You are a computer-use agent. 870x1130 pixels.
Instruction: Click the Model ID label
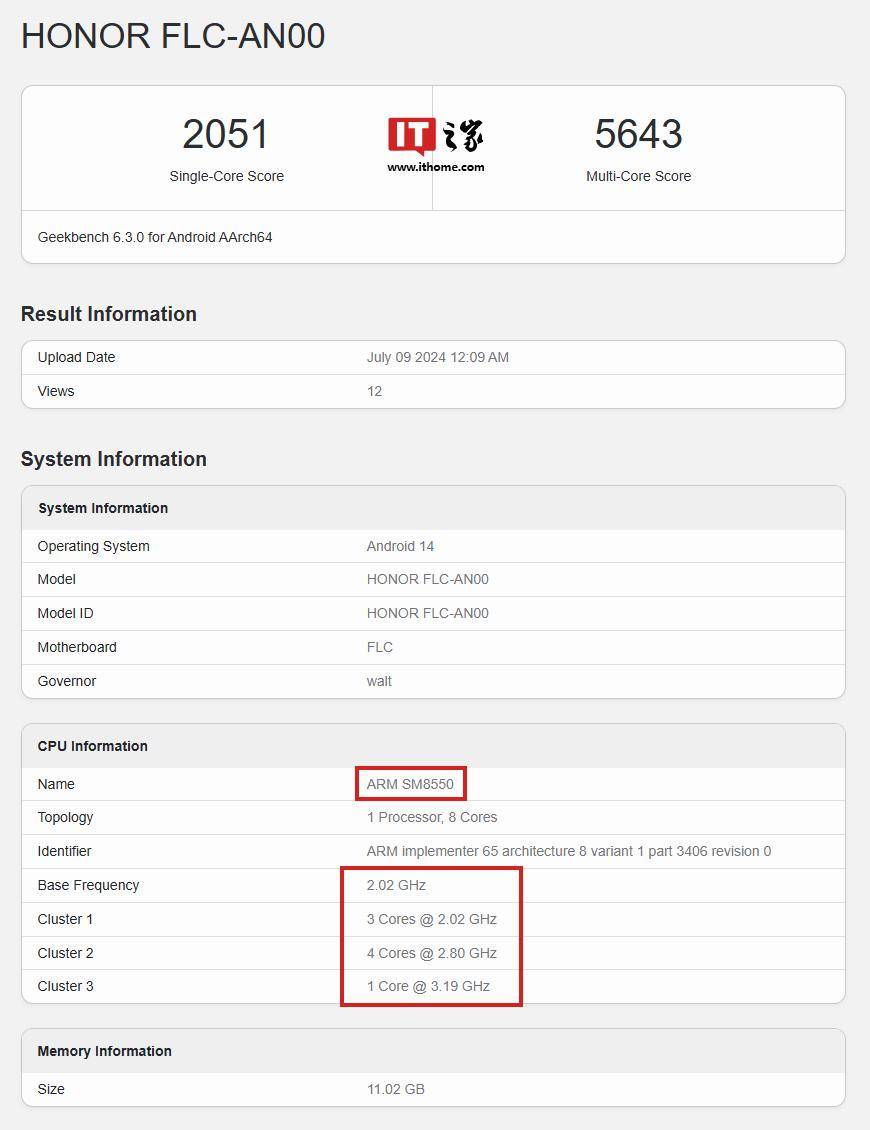tap(66, 613)
